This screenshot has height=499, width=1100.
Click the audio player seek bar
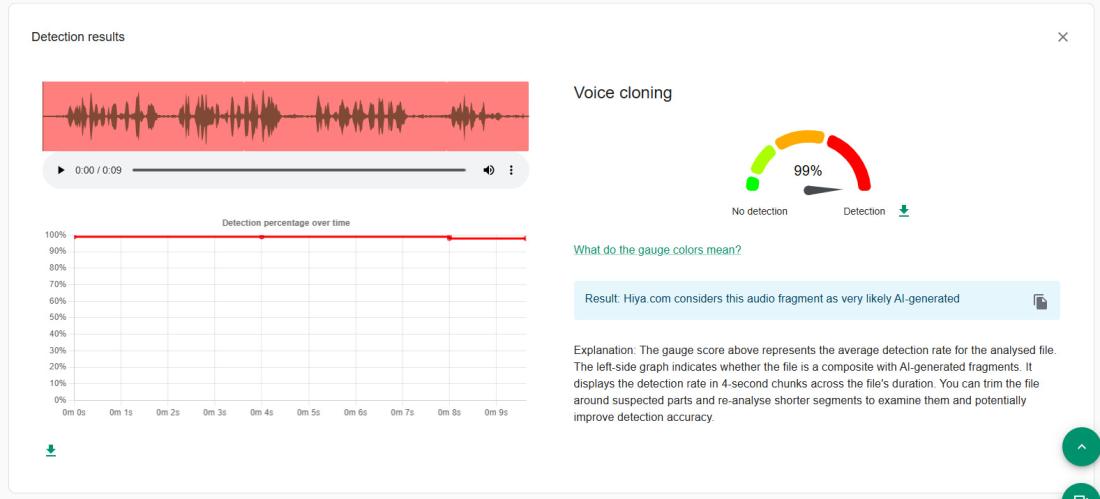tap(298, 170)
